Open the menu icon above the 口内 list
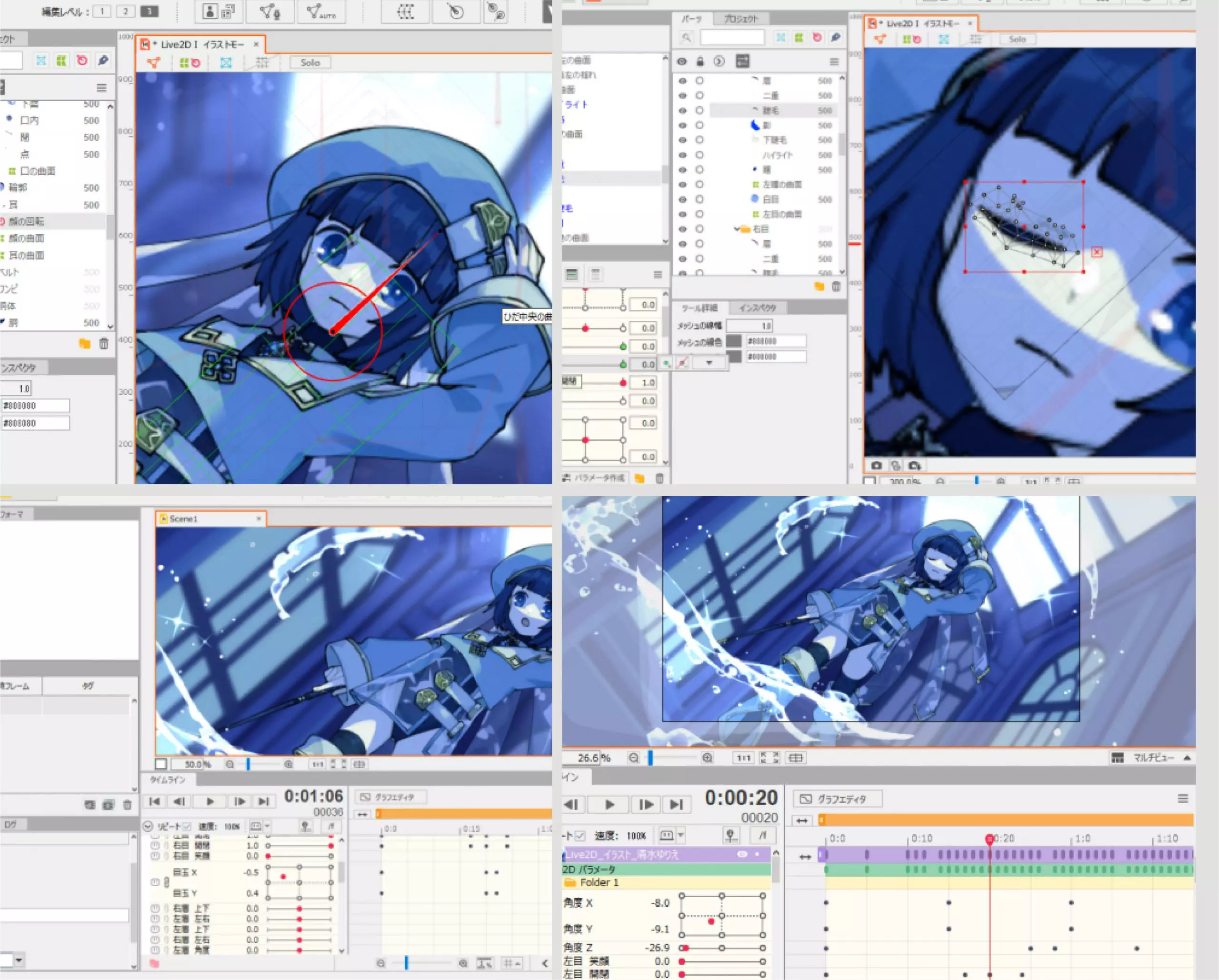The image size is (1219, 980). tap(102, 88)
